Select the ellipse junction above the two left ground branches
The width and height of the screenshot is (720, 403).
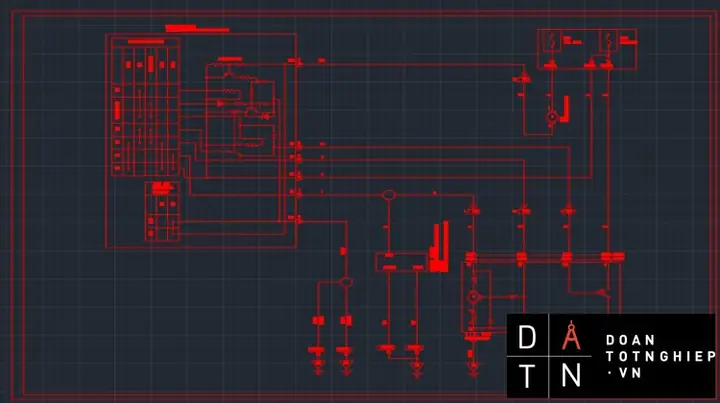[346, 282]
